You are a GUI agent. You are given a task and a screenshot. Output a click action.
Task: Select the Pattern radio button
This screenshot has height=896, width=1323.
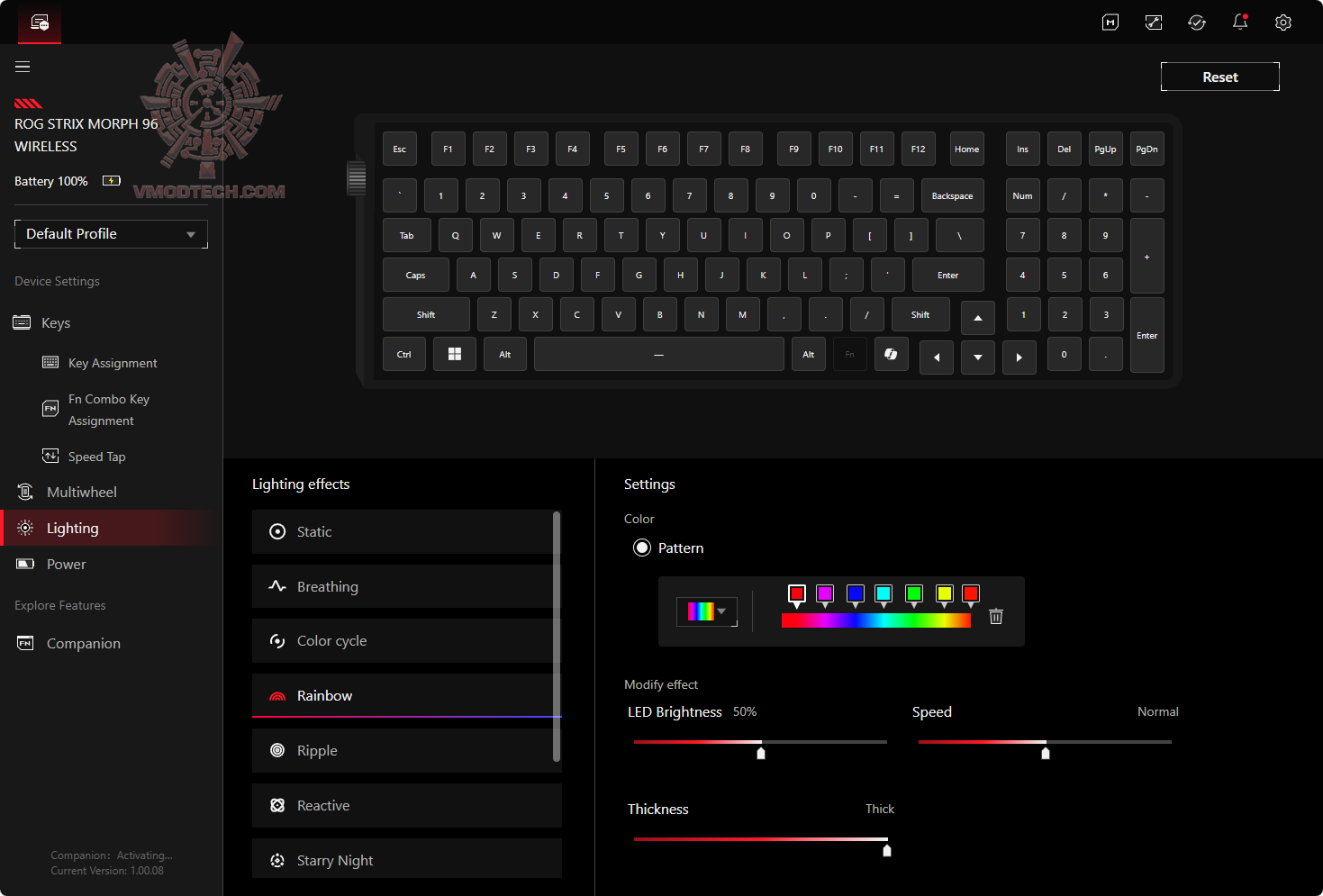(642, 548)
